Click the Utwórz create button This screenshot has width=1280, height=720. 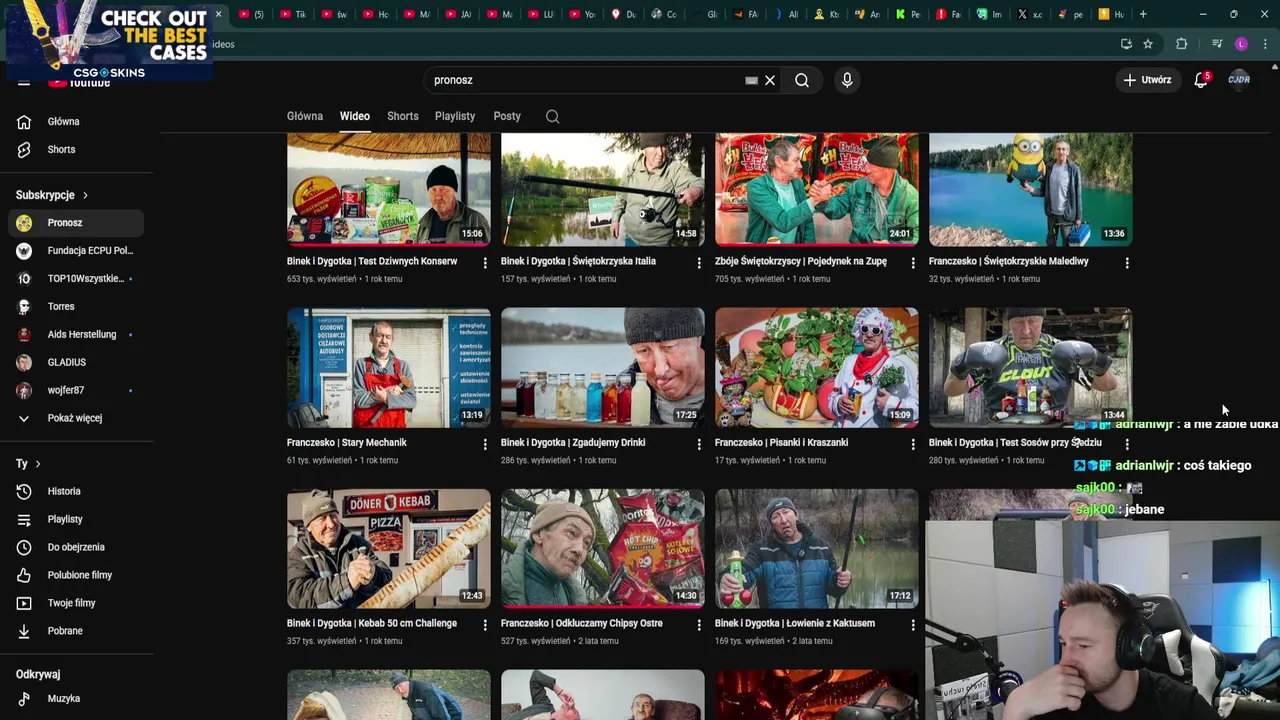[1147, 80]
